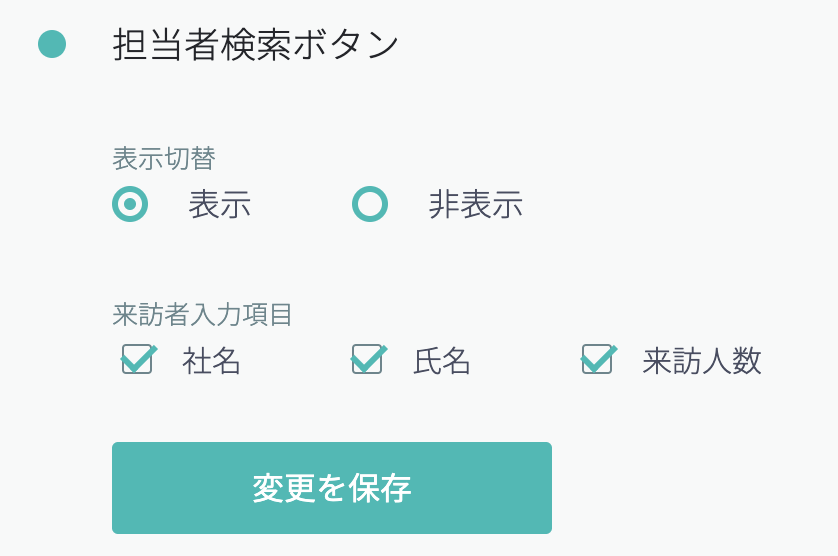
Task: Click the 表示切替 section label
Action: coord(164,158)
